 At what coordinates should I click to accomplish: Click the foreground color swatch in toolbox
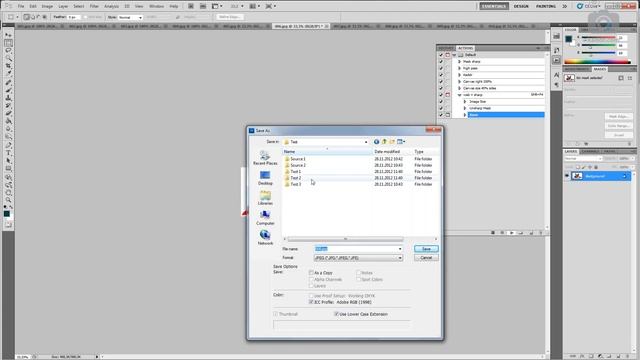(7, 213)
